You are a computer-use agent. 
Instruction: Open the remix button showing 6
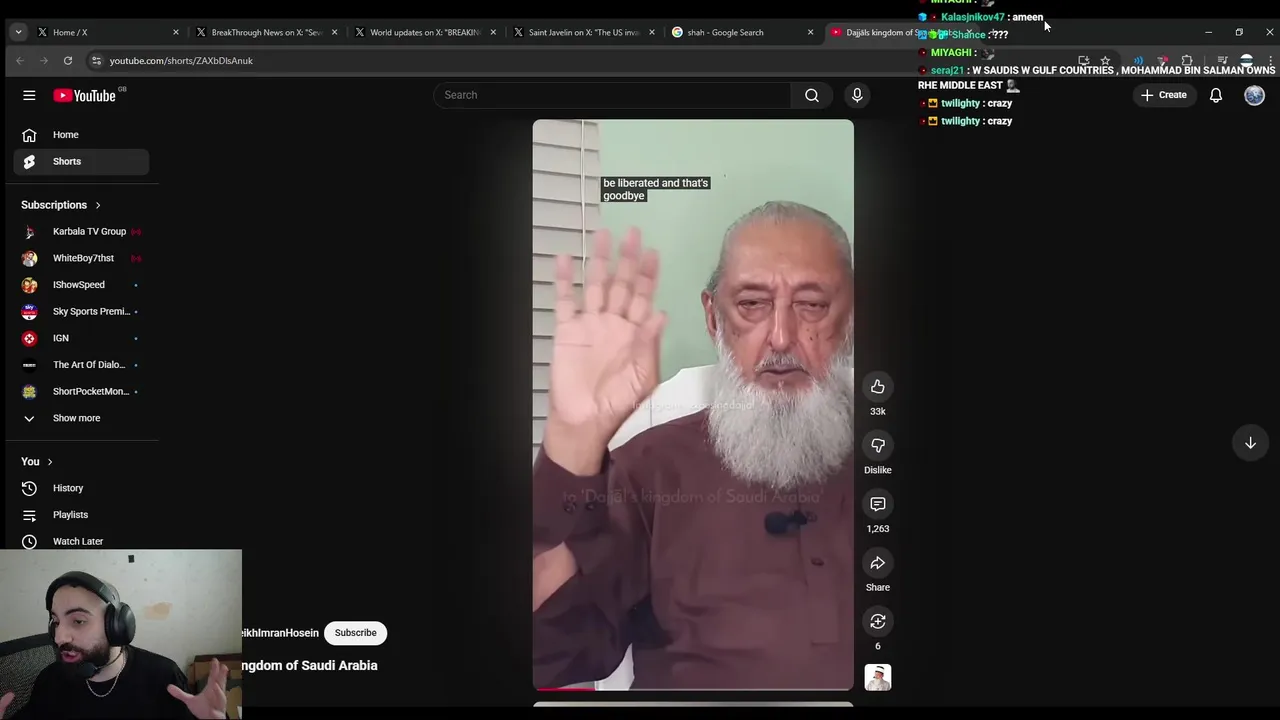[878, 622]
